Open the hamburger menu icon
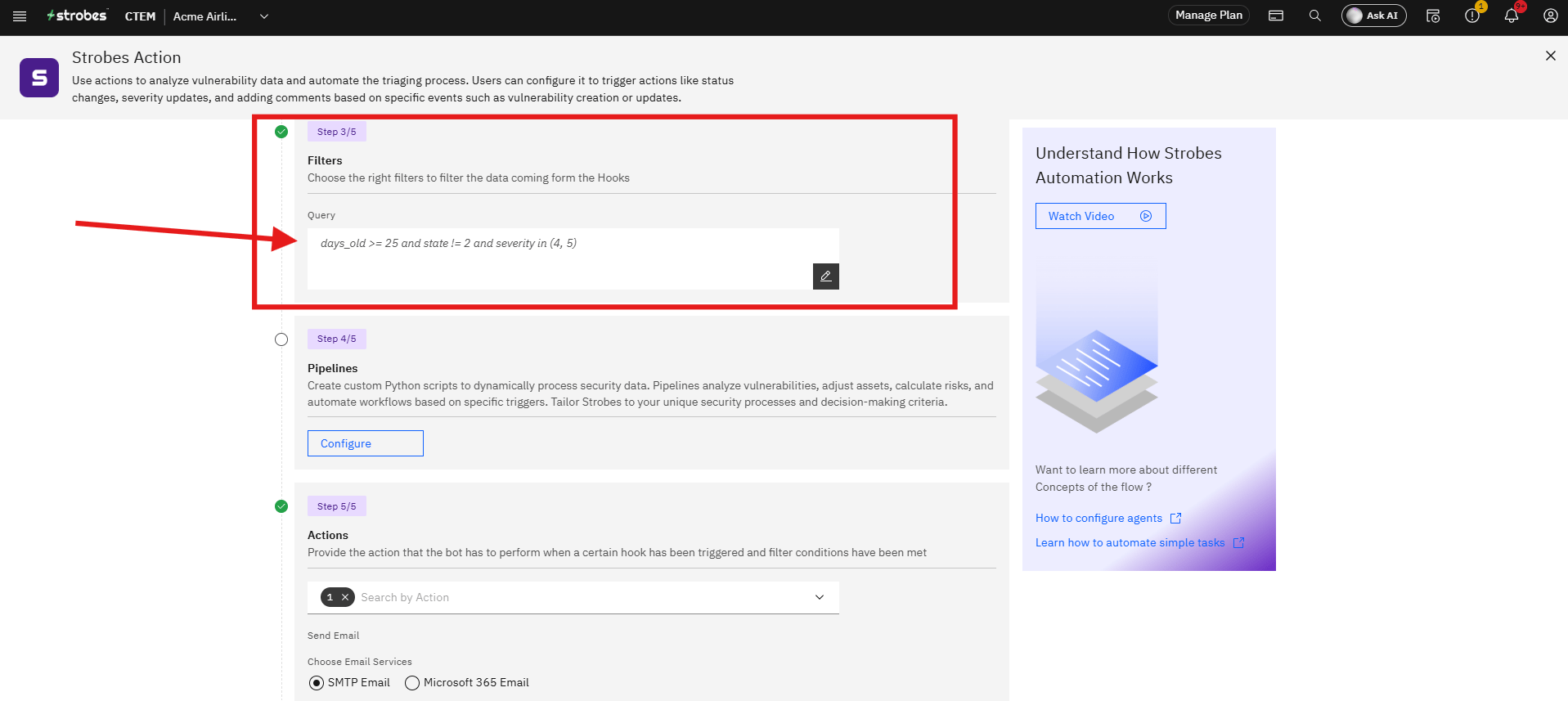1568x701 pixels. pos(20,16)
